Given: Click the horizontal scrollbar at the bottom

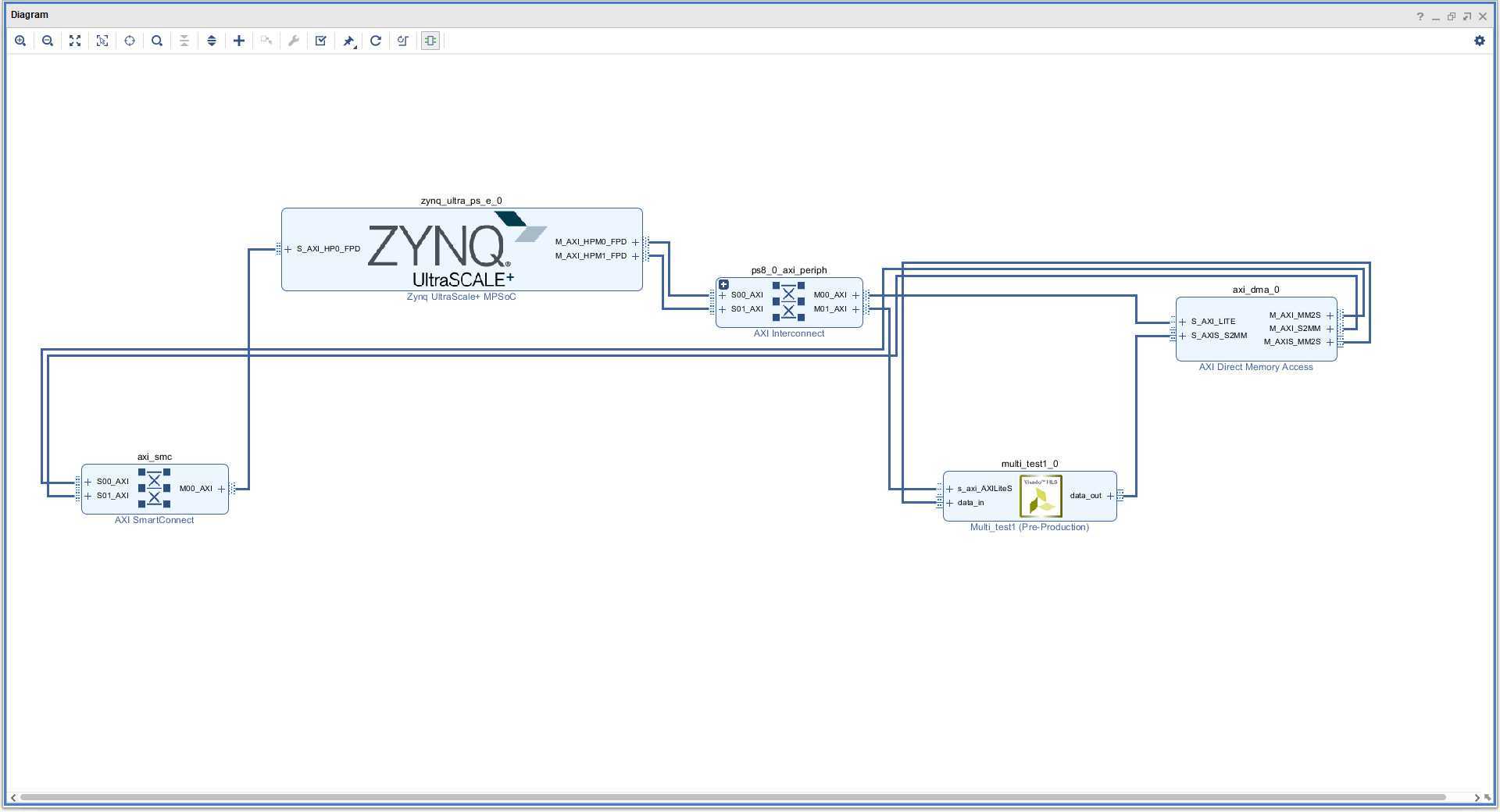Looking at the screenshot, I should click(733, 797).
